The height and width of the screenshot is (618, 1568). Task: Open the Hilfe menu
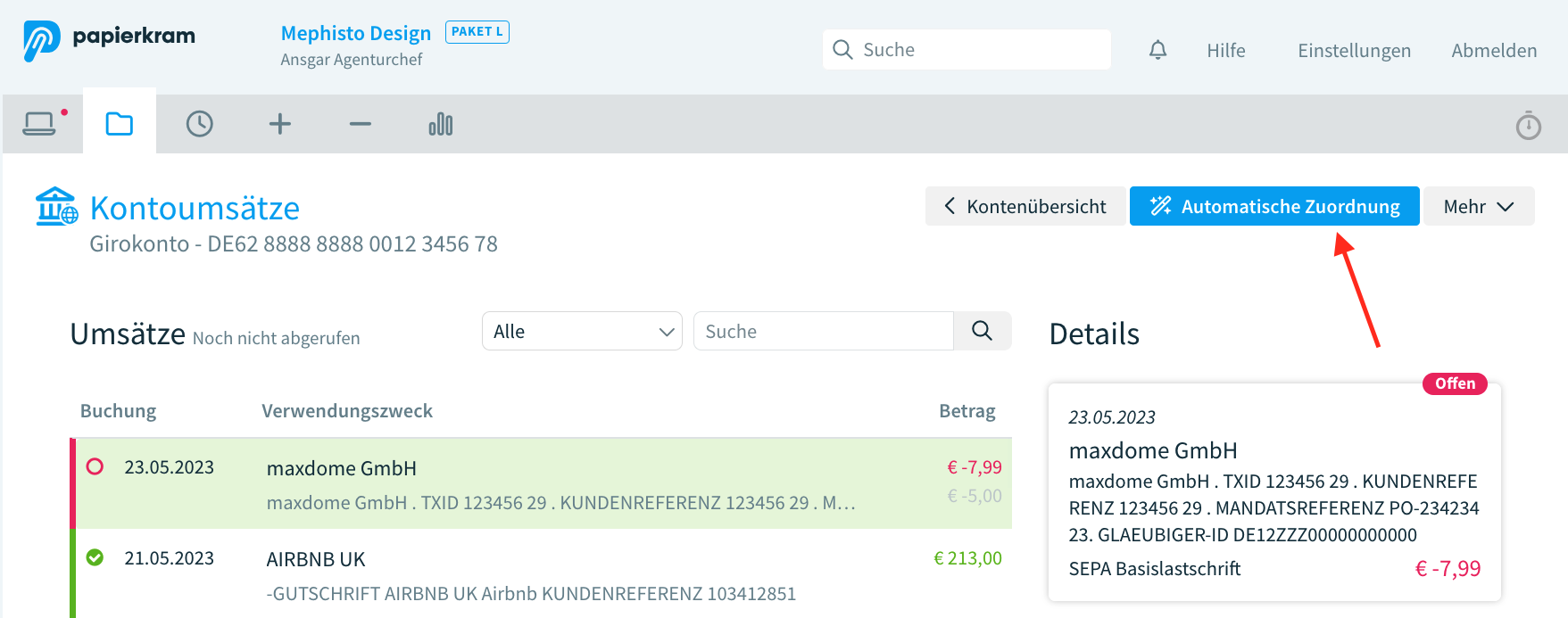point(1225,51)
